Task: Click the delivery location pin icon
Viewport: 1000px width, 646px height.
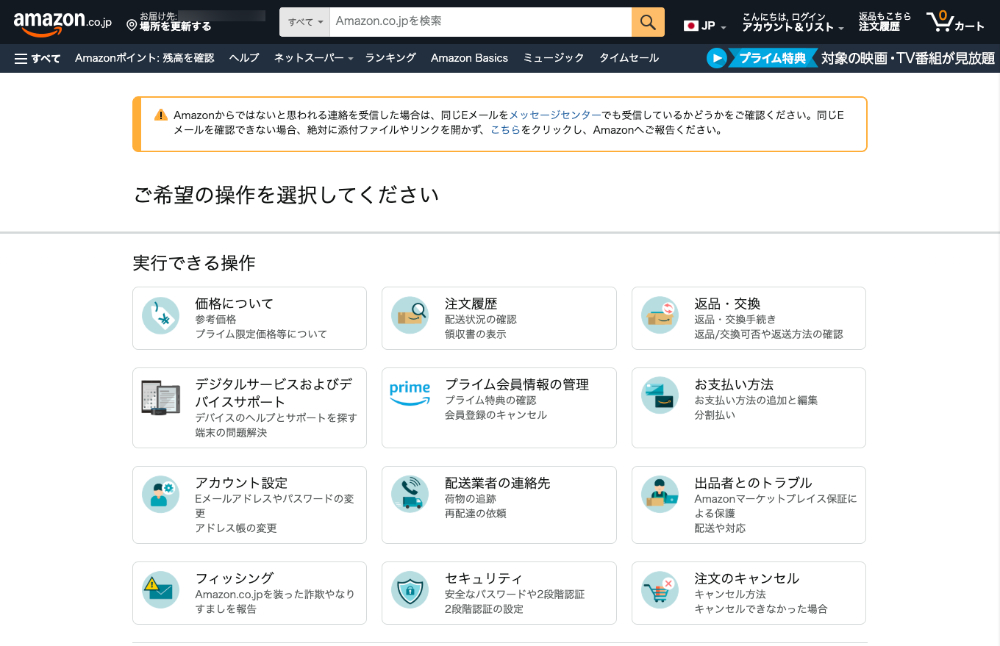Action: click(132, 26)
